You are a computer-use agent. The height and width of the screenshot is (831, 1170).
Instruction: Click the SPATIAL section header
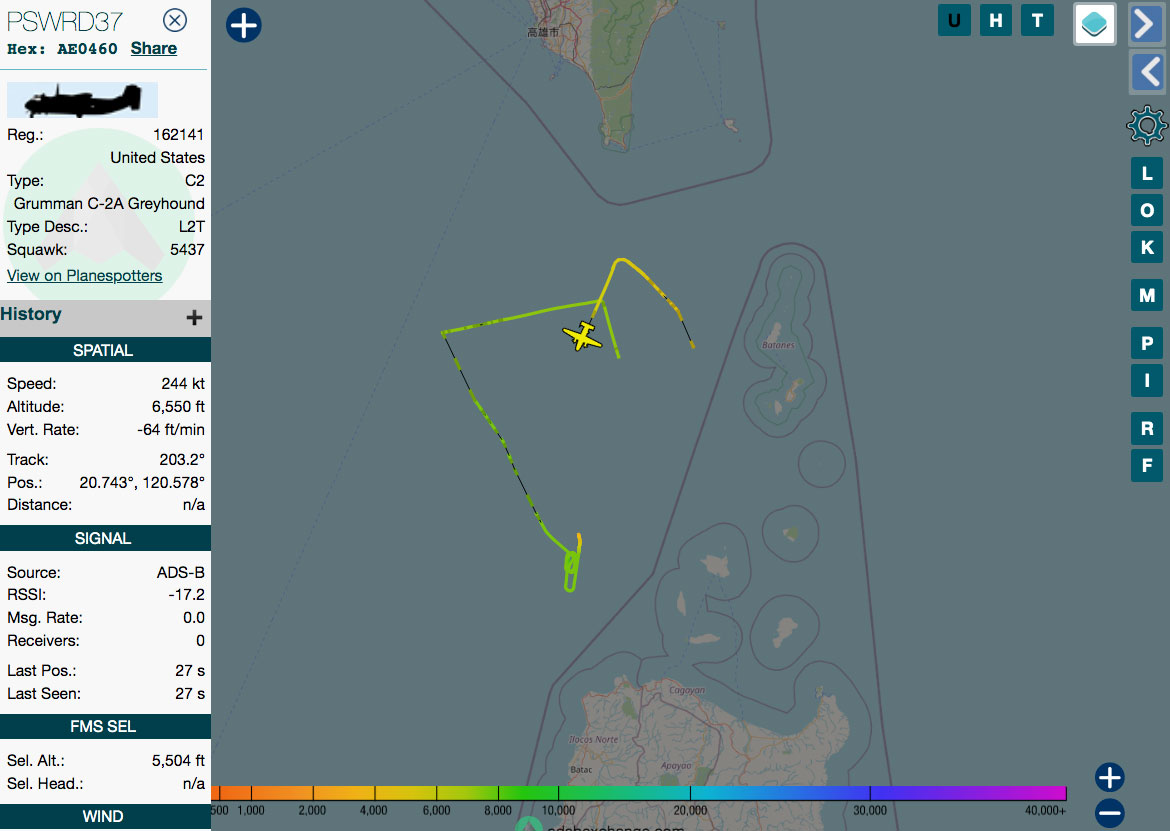point(105,350)
